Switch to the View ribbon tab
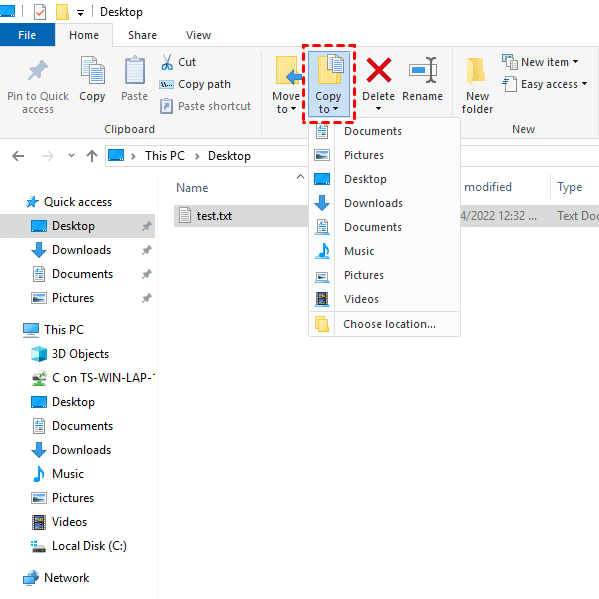 198,35
